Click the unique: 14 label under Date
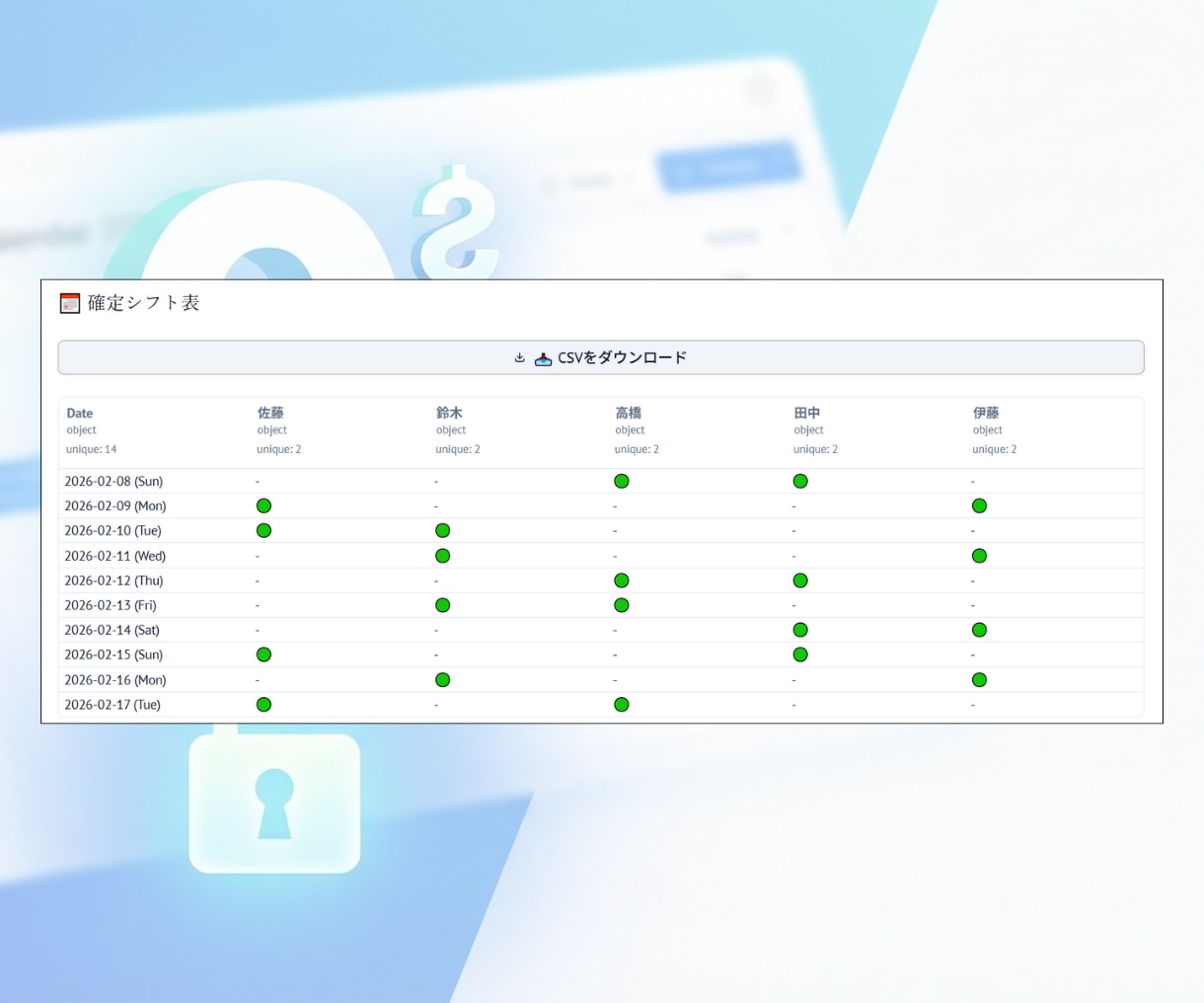Viewport: 1204px width, 1003px height. (x=92, y=449)
